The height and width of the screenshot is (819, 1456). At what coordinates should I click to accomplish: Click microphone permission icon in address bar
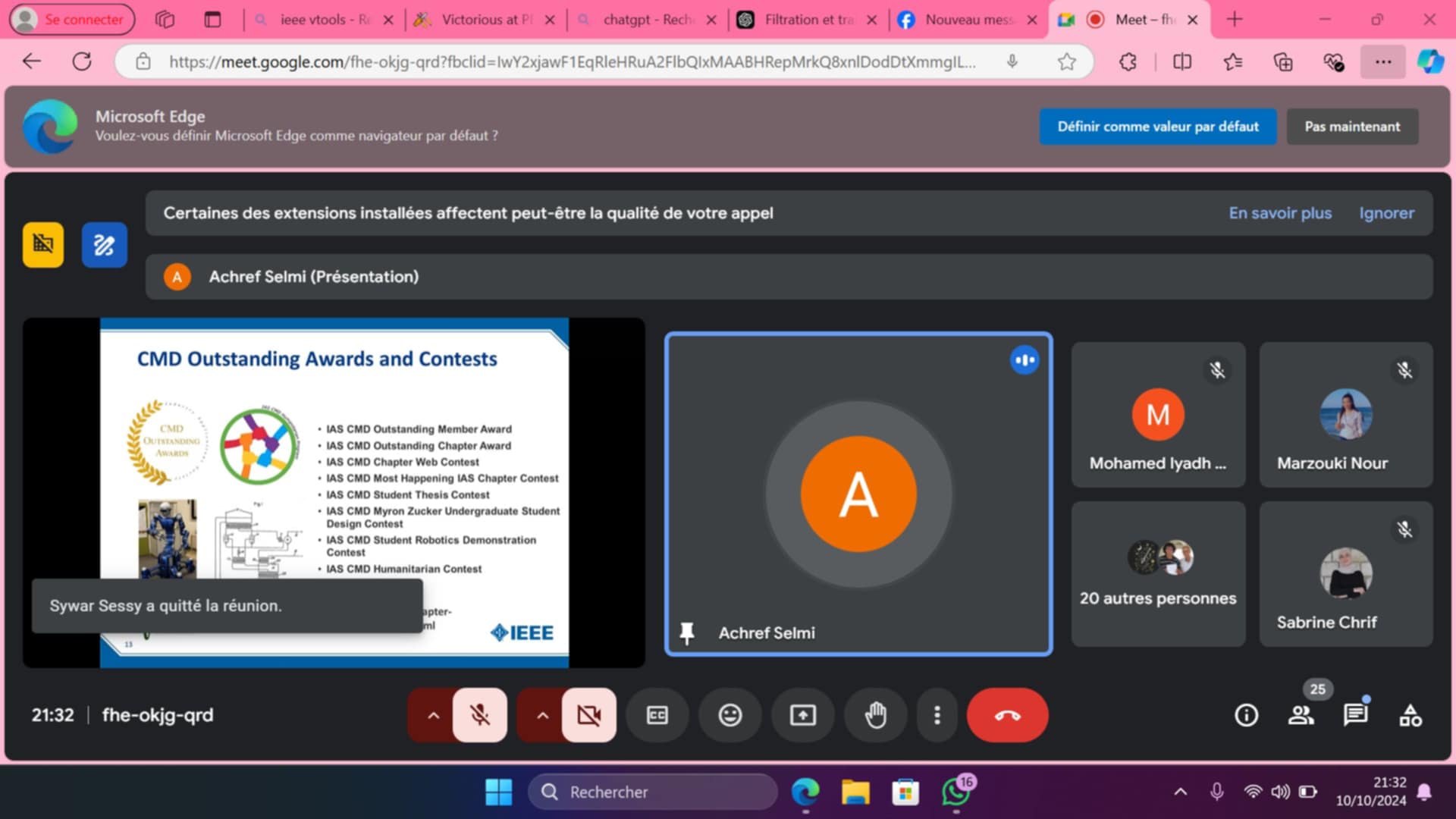[1012, 61]
